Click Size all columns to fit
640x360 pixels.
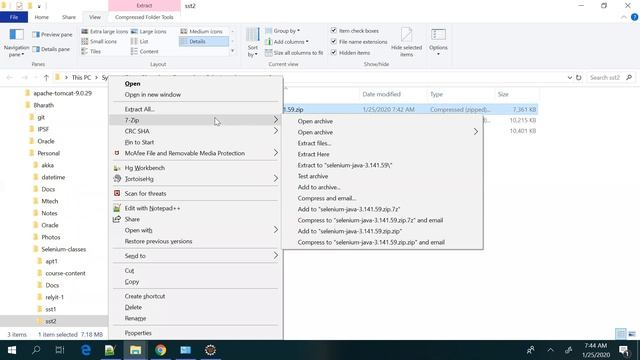(x=294, y=53)
